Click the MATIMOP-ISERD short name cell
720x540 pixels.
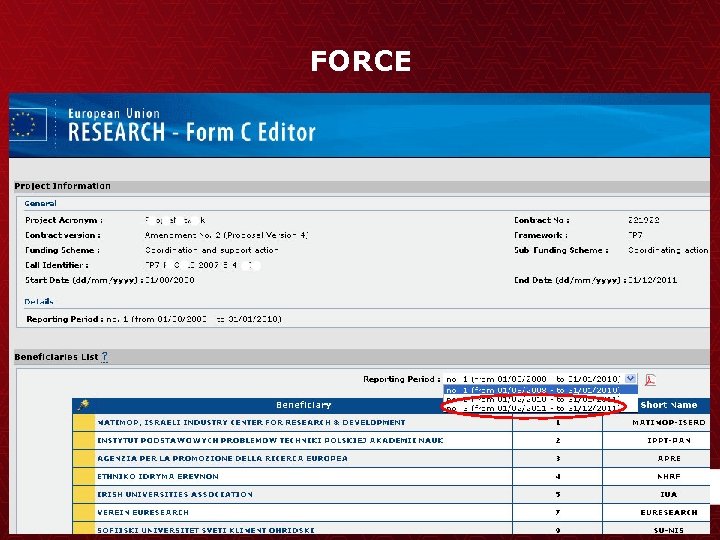click(x=669, y=422)
